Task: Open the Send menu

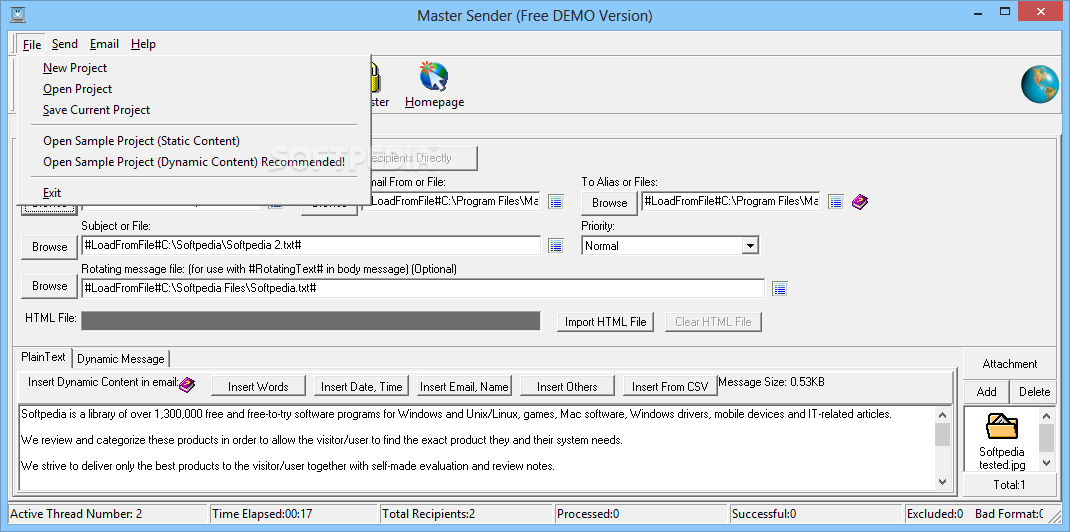Action: click(65, 44)
